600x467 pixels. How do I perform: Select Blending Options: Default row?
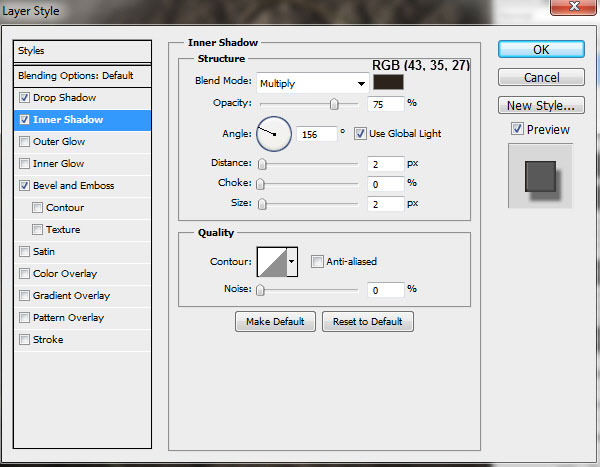point(82,76)
